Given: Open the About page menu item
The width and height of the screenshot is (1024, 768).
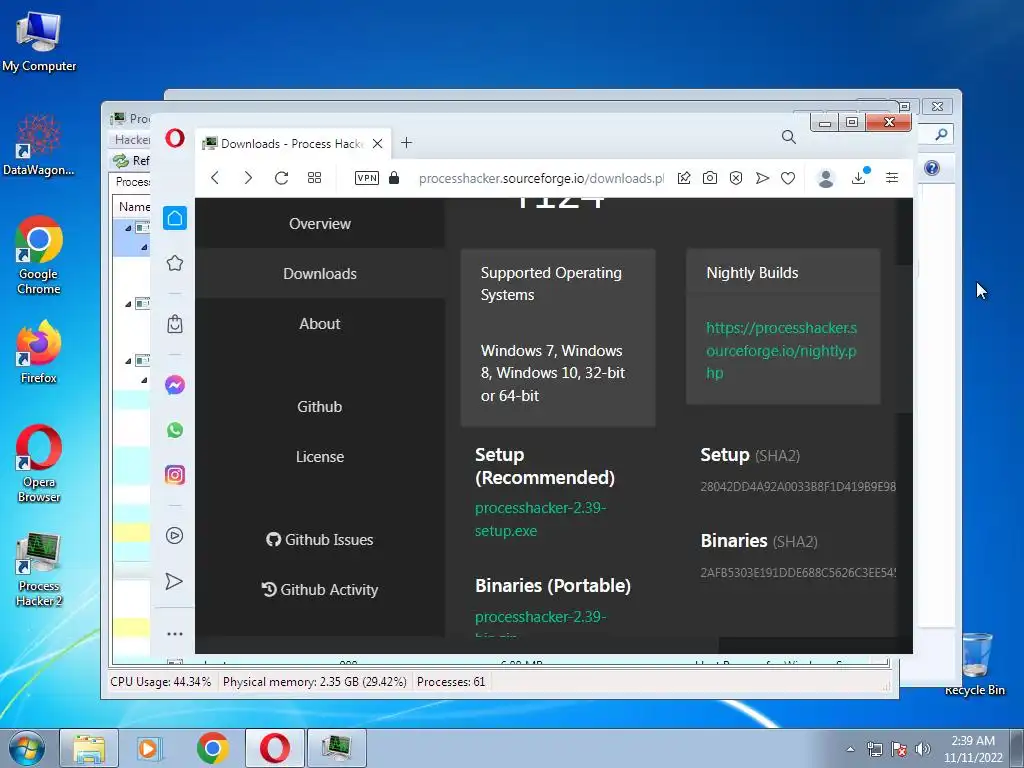Looking at the screenshot, I should 320,323.
